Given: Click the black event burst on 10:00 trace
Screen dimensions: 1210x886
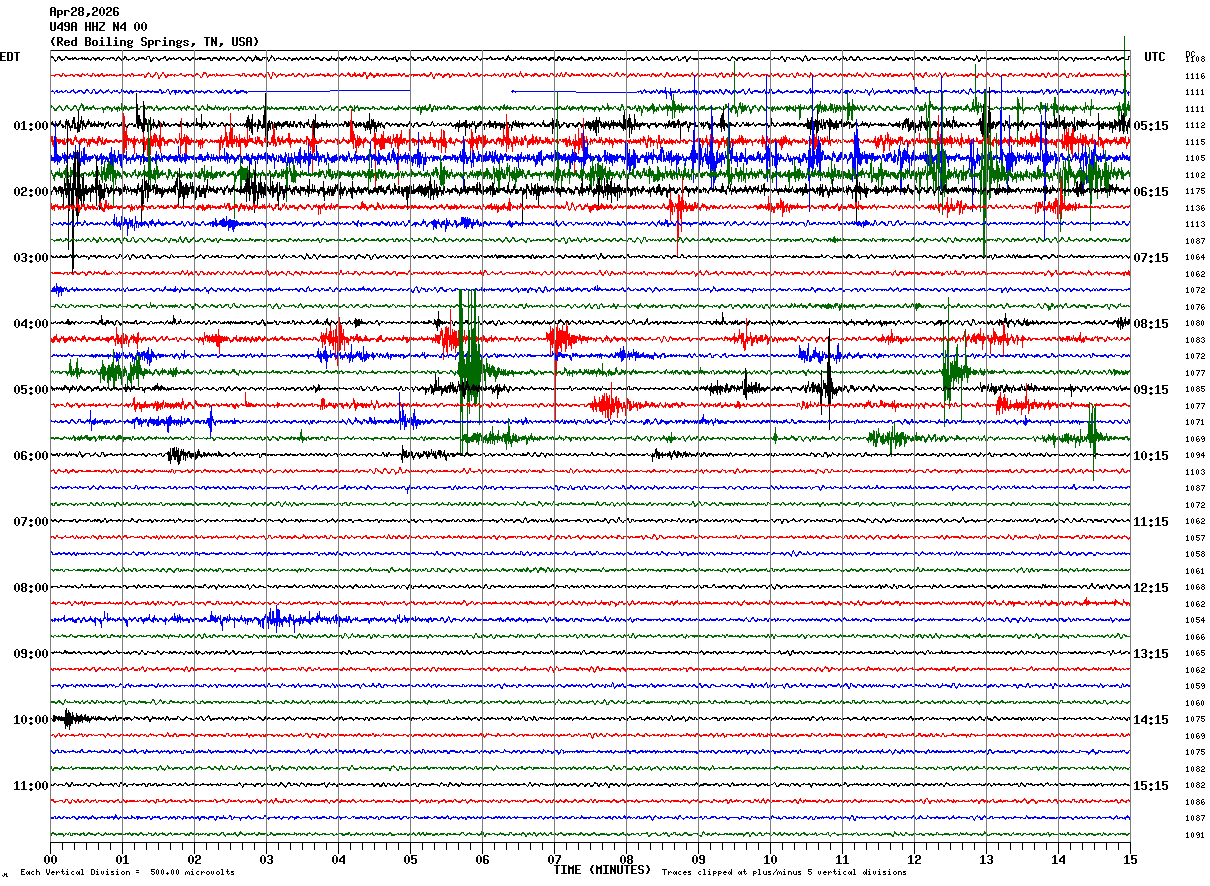Looking at the screenshot, I should 70,718.
